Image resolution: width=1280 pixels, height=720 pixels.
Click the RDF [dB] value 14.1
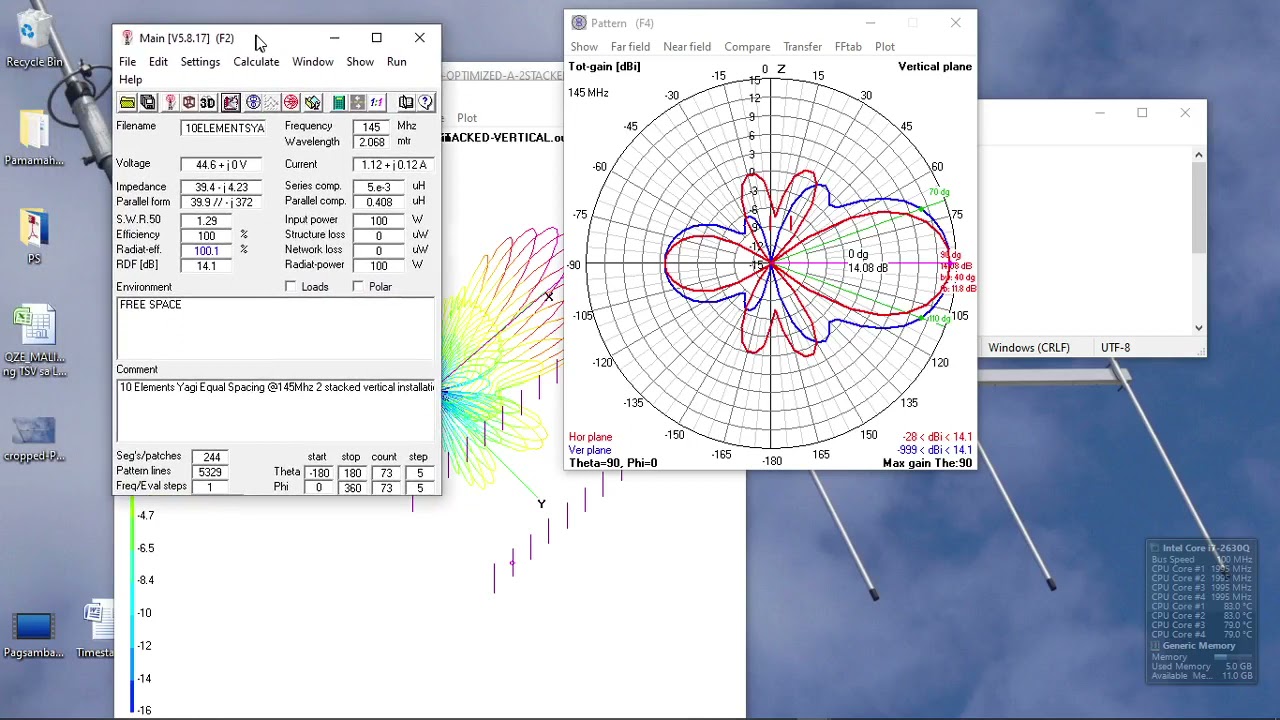point(207,266)
